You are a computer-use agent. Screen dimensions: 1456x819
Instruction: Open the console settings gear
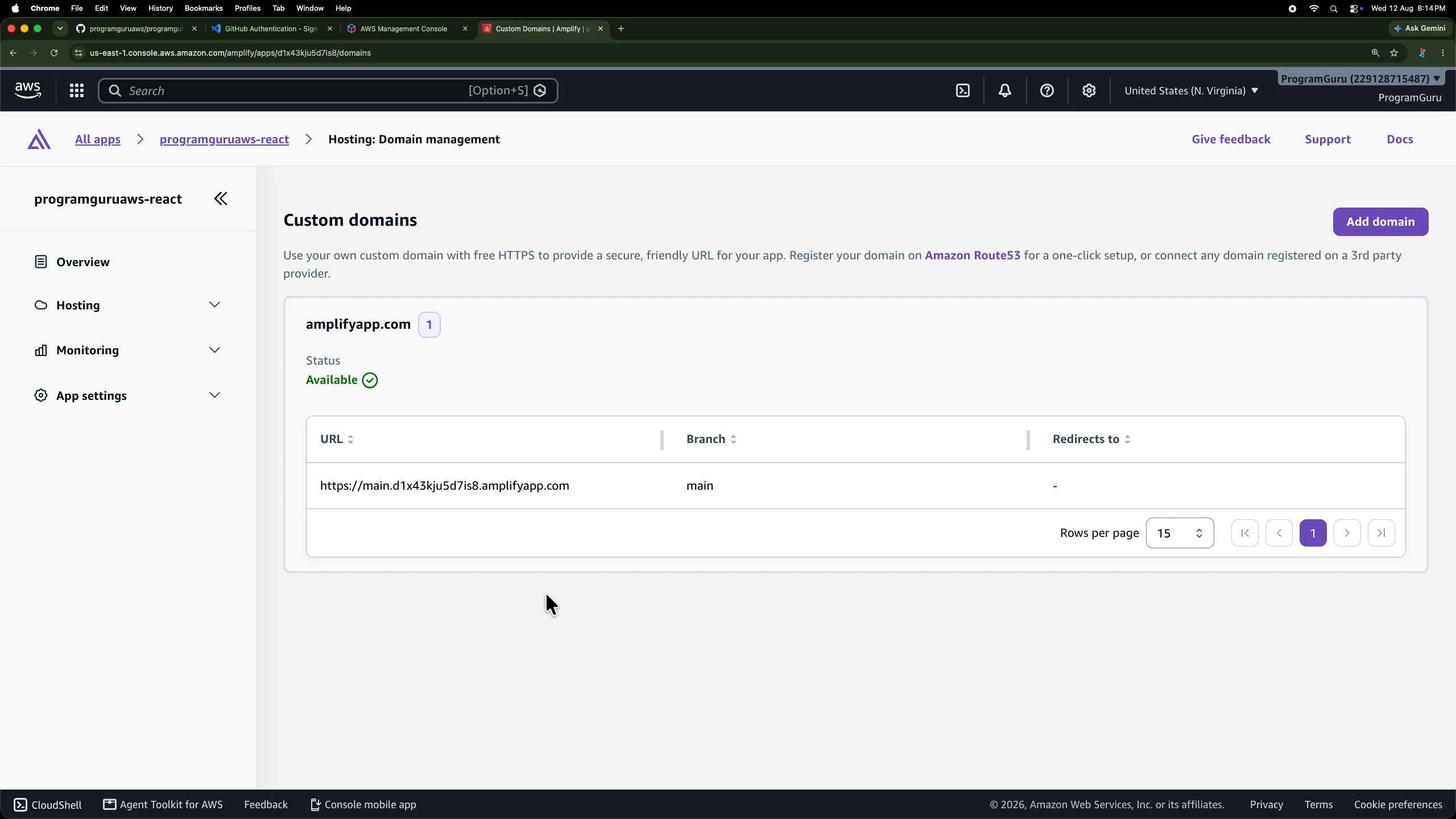coord(1089,90)
